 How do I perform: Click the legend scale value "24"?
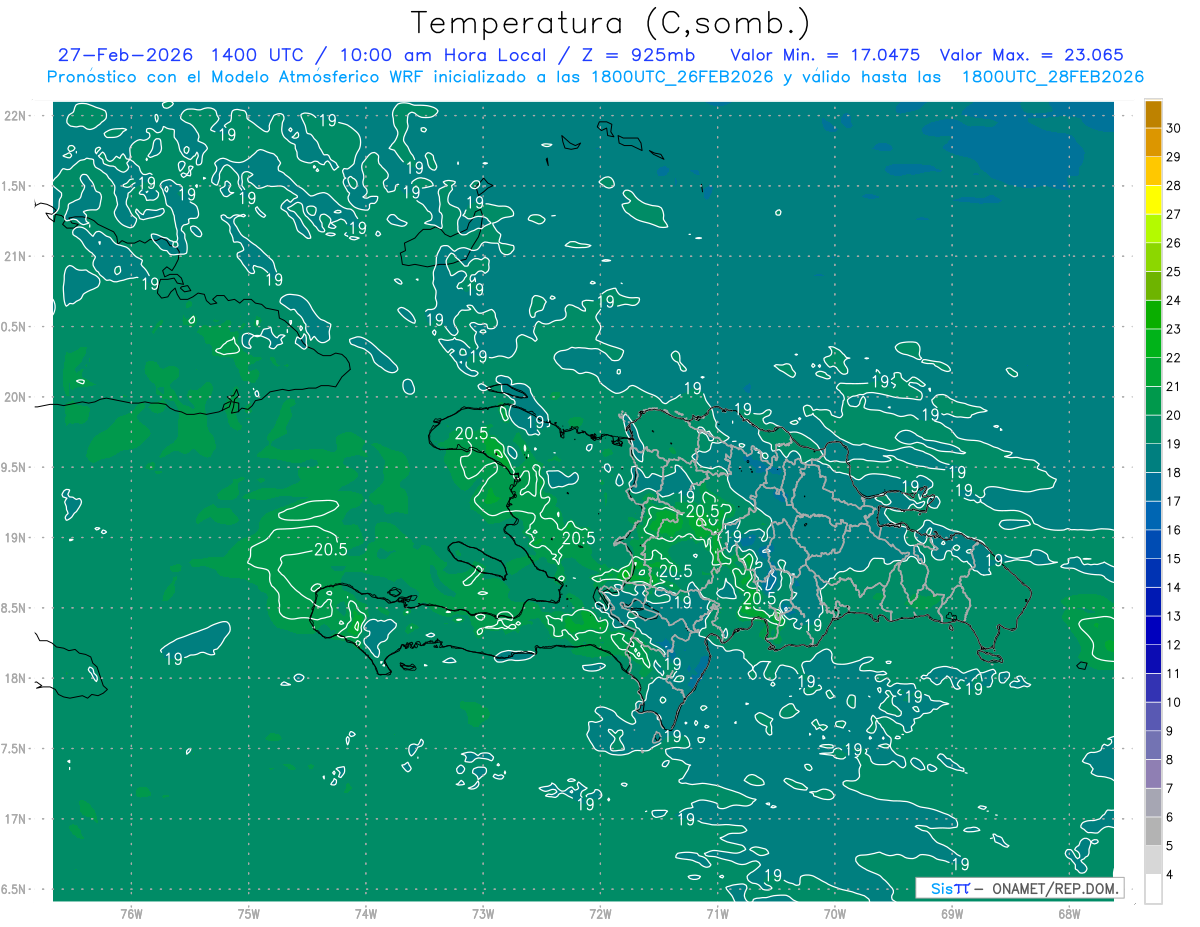(x=1175, y=300)
